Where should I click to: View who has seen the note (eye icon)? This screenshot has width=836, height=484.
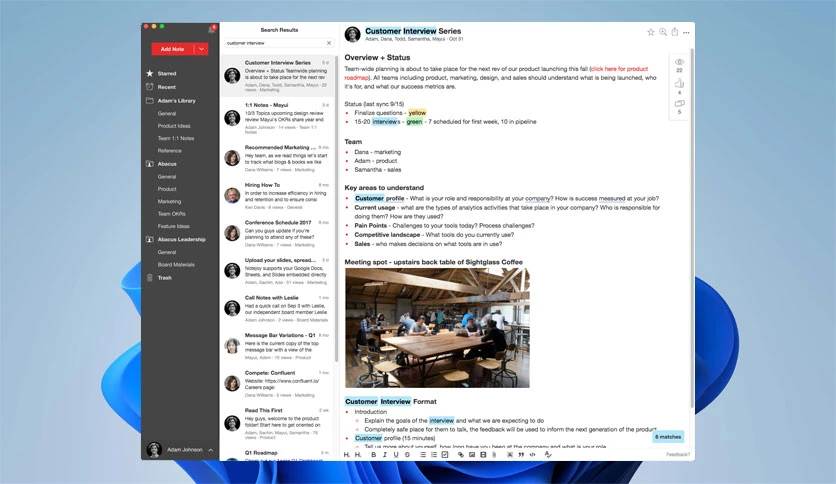coord(679,62)
